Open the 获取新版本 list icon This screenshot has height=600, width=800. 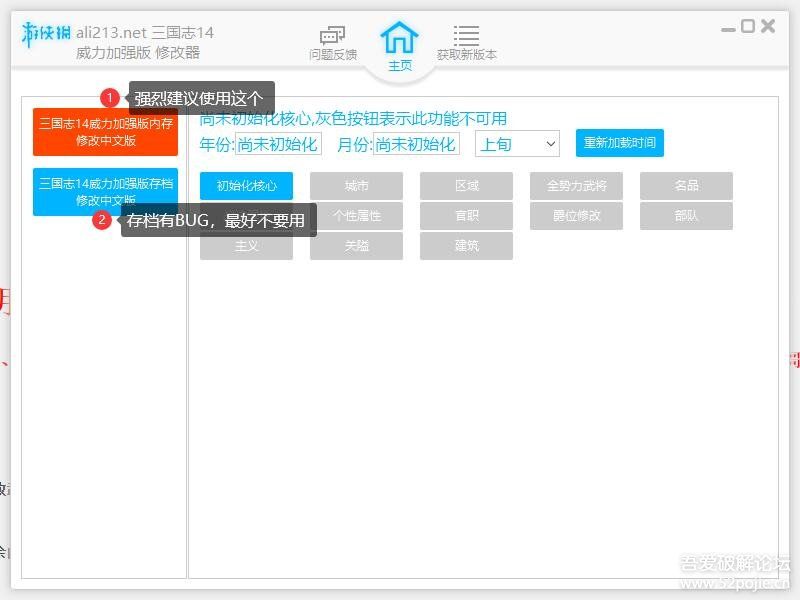pos(466,36)
